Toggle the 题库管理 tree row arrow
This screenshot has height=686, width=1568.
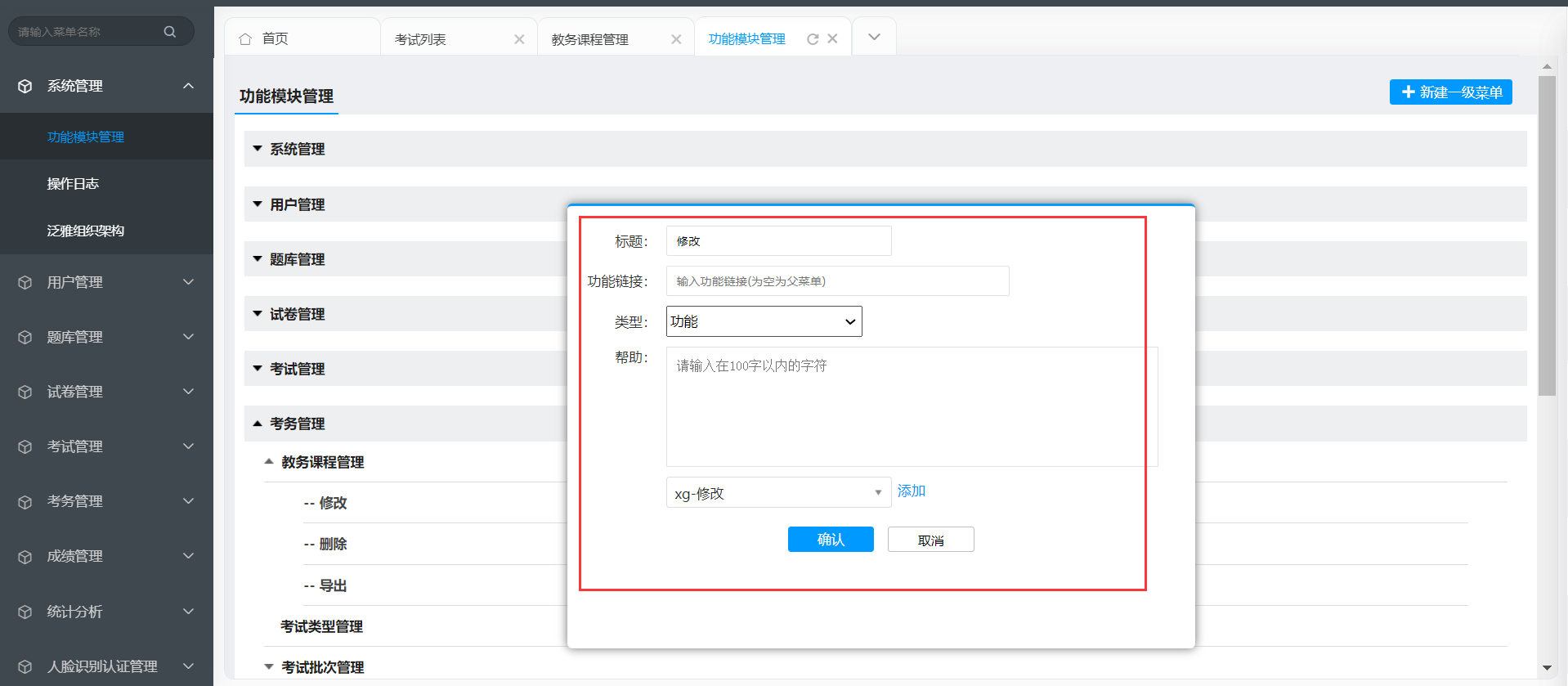(258, 259)
